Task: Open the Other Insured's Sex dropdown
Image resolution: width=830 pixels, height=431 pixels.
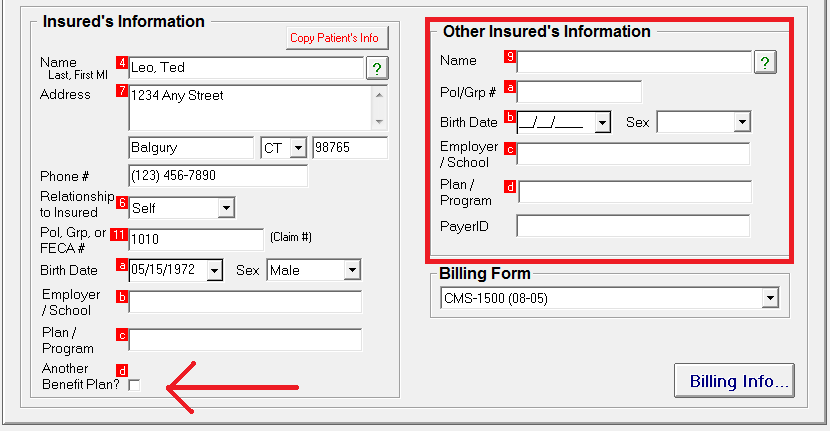Action: click(x=741, y=122)
